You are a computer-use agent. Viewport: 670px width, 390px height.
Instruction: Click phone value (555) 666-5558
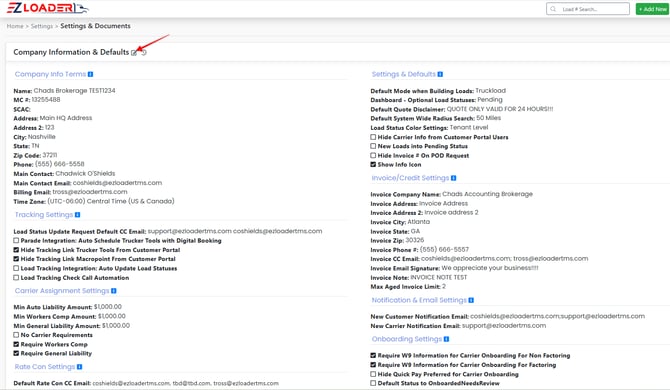click(x=60, y=164)
